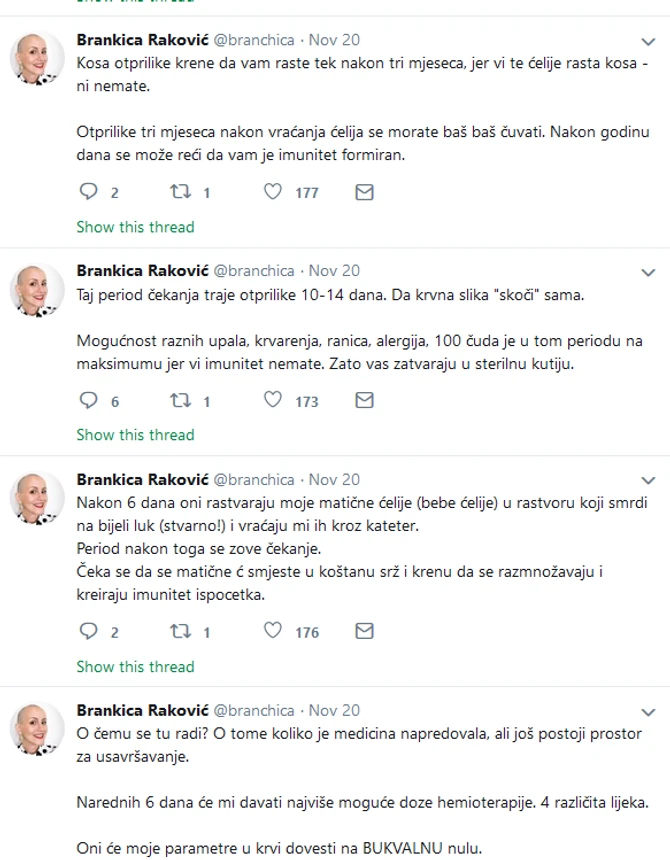Viewport: 670px width, 860px height.
Task: Click Show this thread under the third tweet
Action: 135,666
